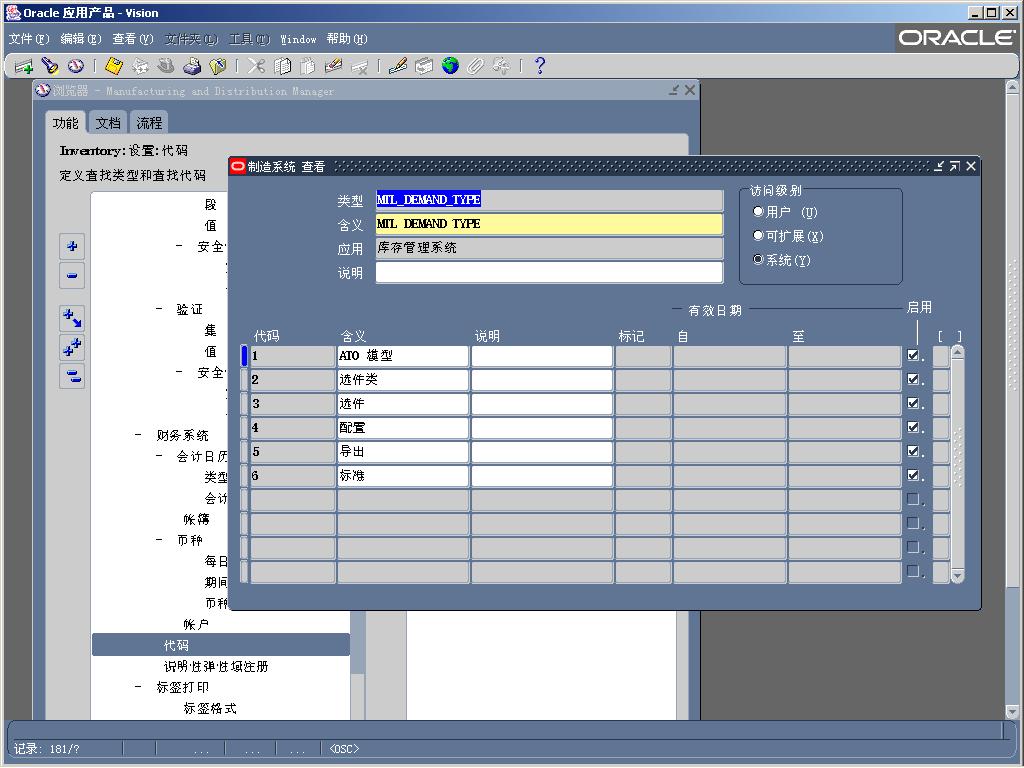The height and width of the screenshot is (768, 1024).
Task: Click the Attachments paperclip icon
Action: [x=475, y=66]
